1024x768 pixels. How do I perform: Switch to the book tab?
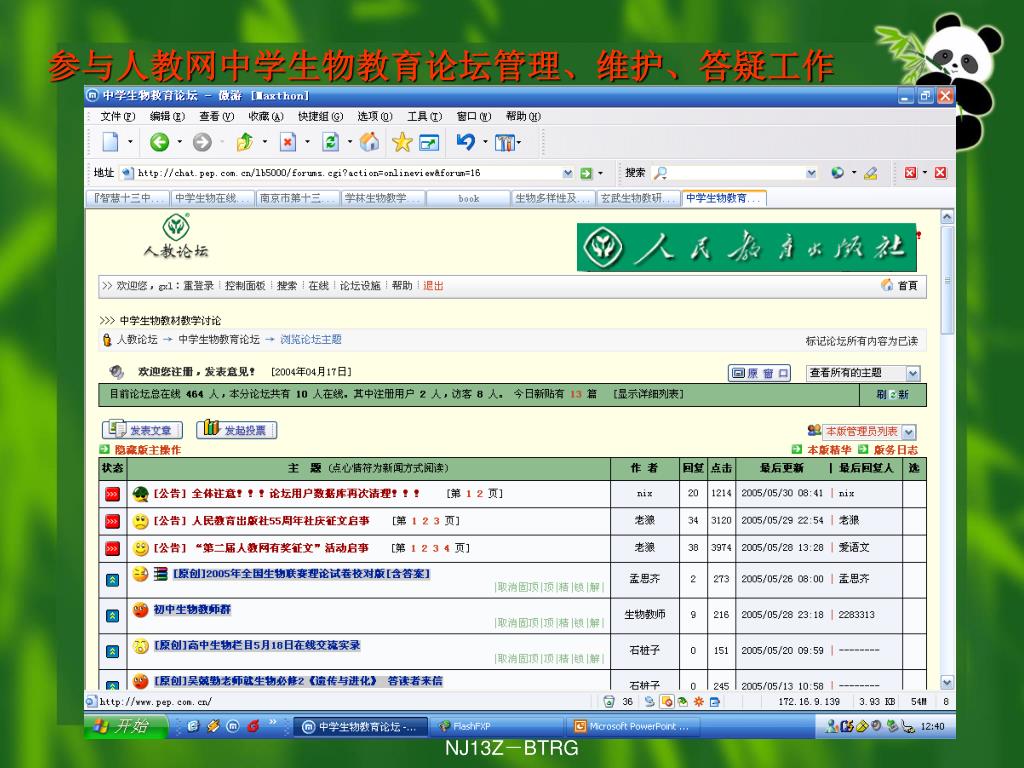(468, 198)
